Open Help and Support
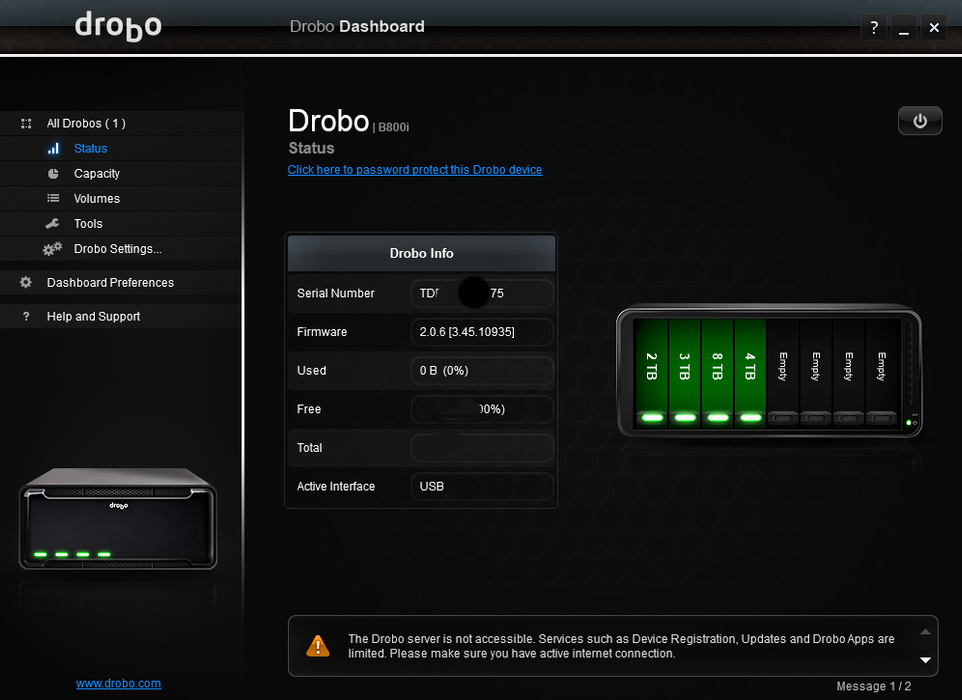The image size is (962, 700). [121, 317]
